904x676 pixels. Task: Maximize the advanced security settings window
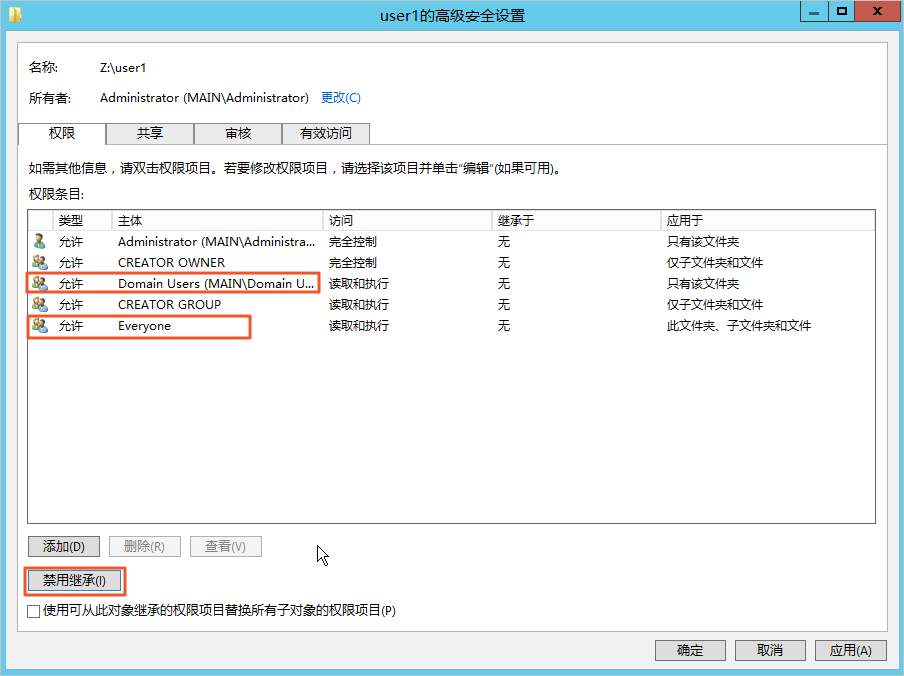(x=842, y=12)
